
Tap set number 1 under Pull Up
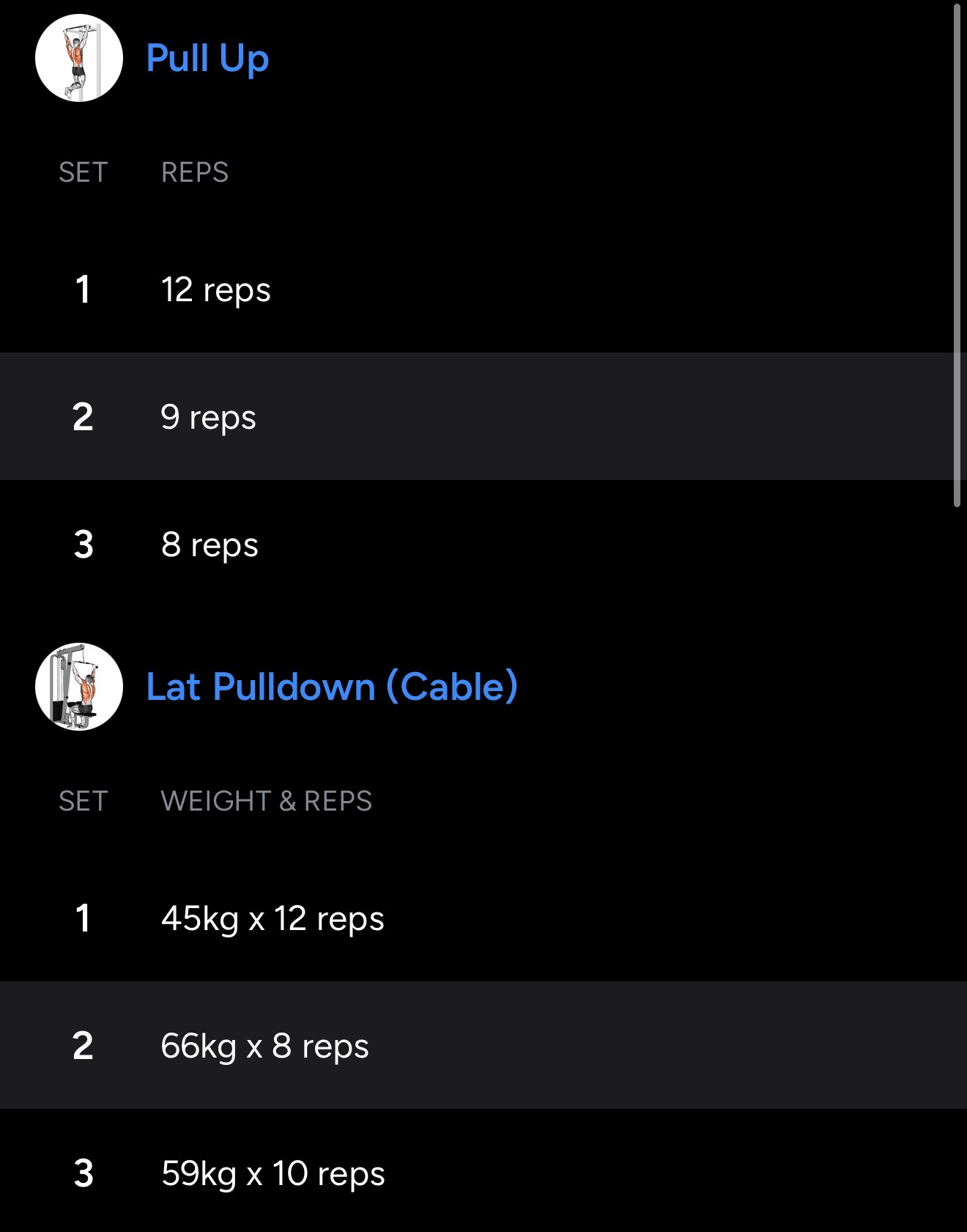pos(83,289)
